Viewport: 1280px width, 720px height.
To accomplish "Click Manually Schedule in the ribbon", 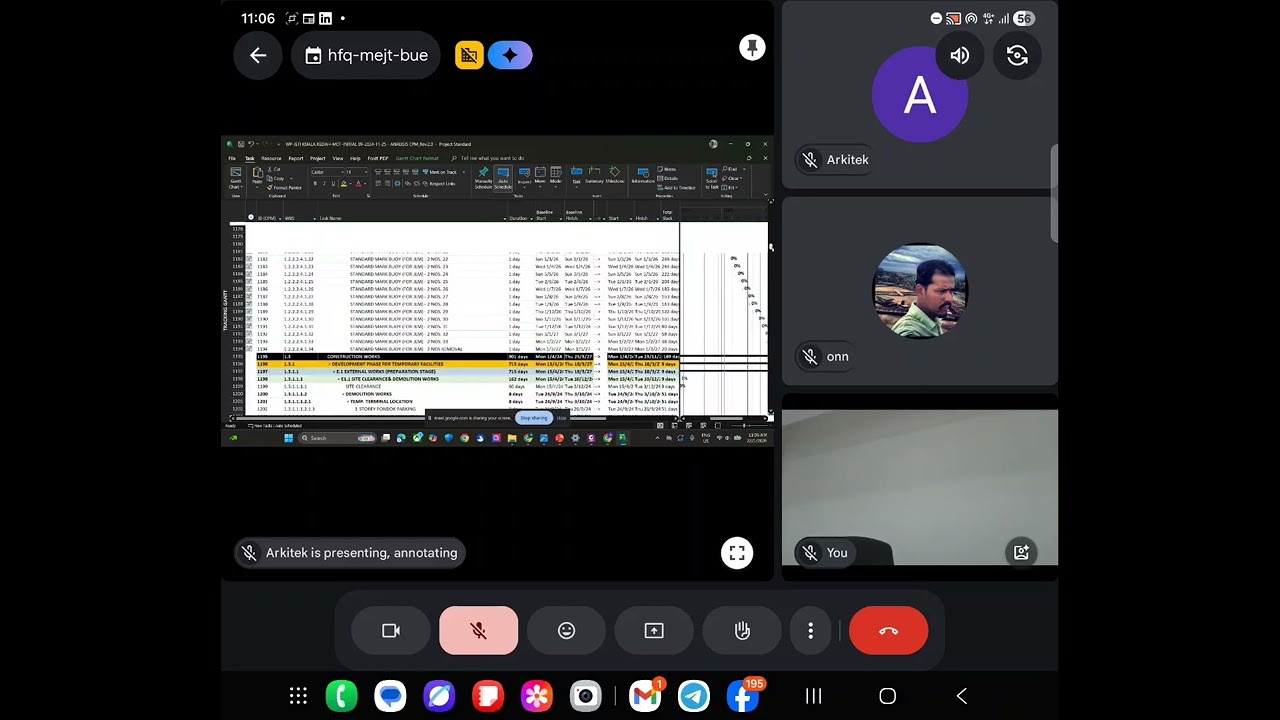I will point(484,178).
